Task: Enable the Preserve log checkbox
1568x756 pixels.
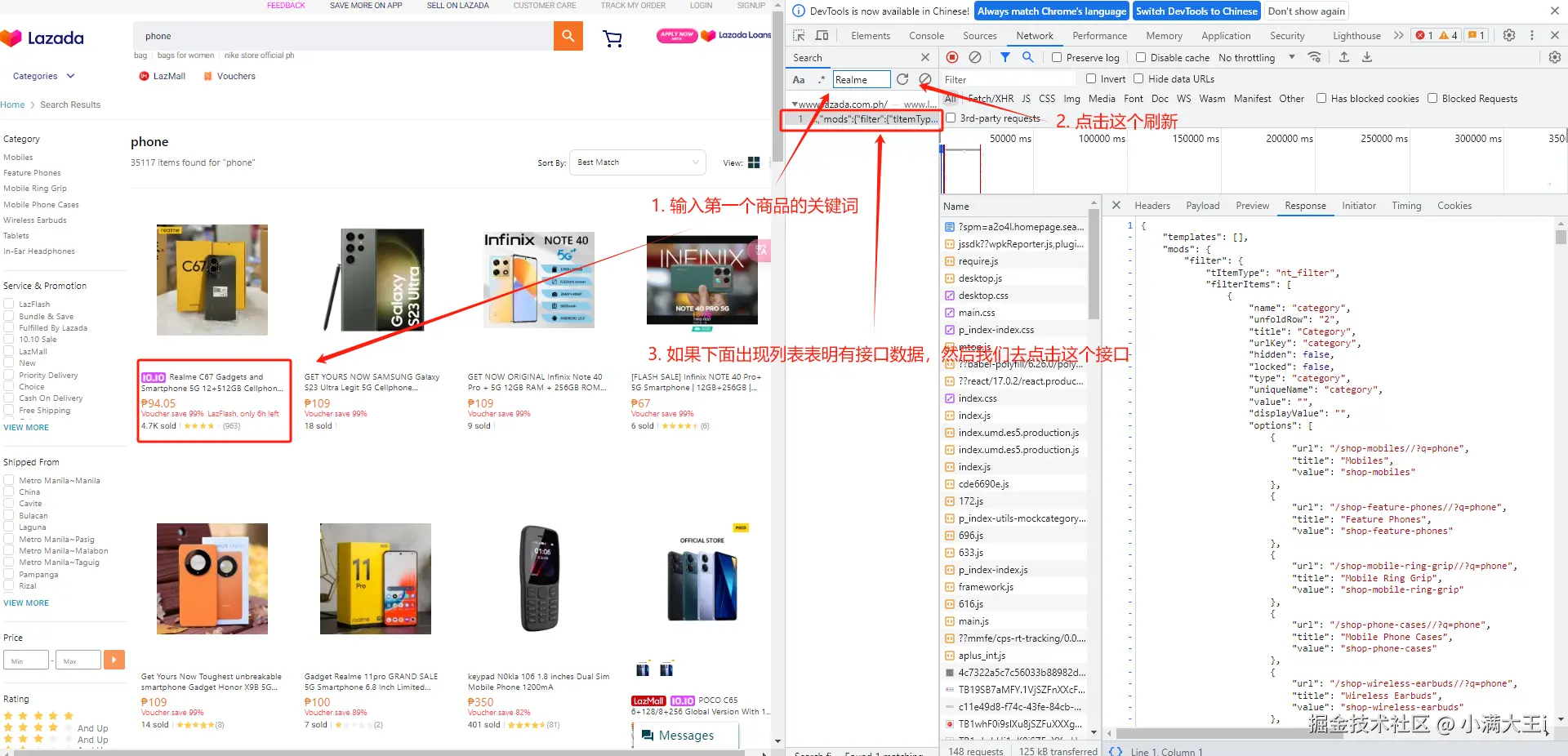Action: pyautogui.click(x=1057, y=57)
